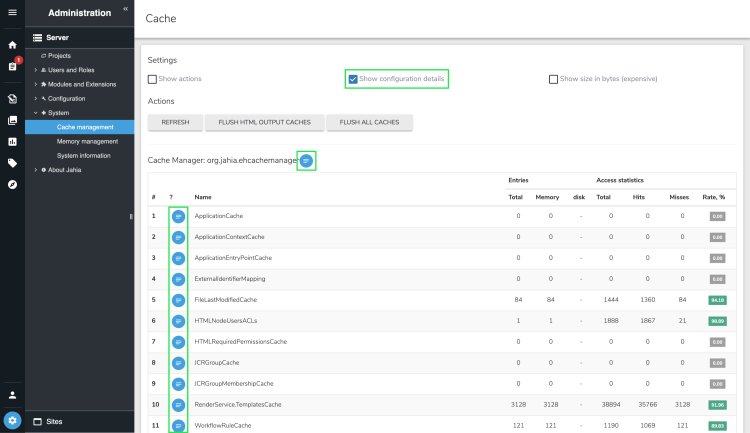Expand the About Jahia tree node
The height and width of the screenshot is (433, 750).
point(36,170)
